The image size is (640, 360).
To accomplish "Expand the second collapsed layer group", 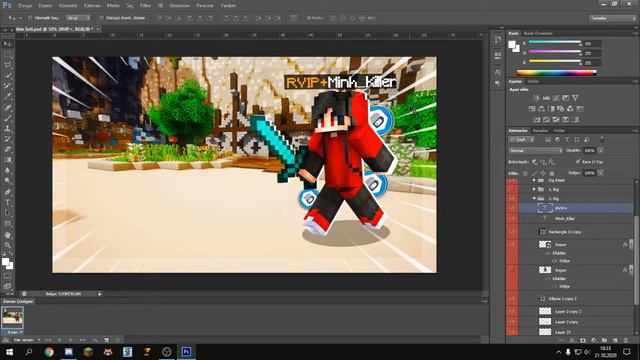I will tap(534, 189).
